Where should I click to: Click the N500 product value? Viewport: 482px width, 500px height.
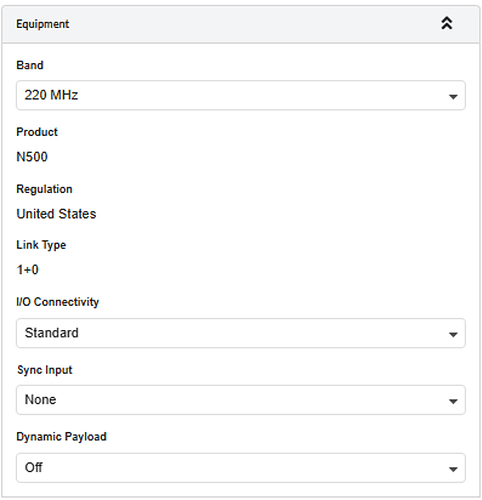coord(32,157)
